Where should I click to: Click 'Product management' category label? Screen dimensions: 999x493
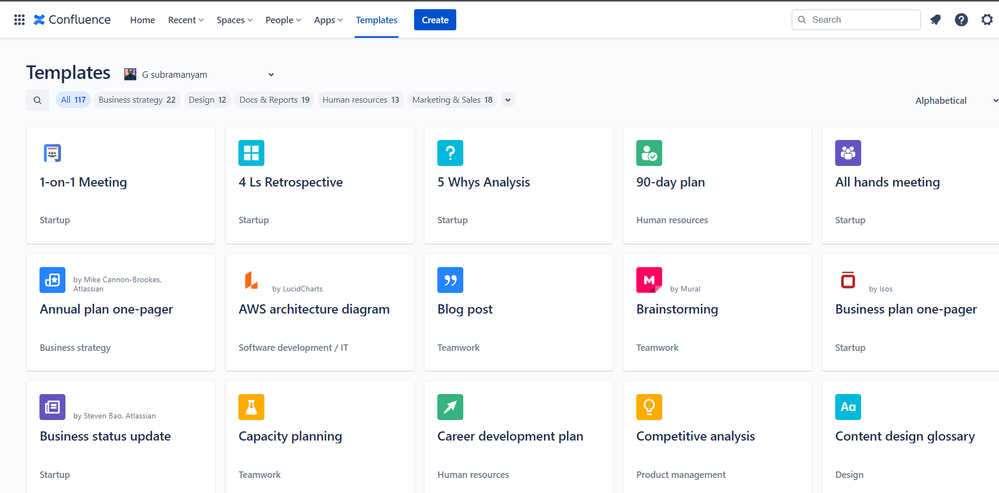(x=681, y=475)
